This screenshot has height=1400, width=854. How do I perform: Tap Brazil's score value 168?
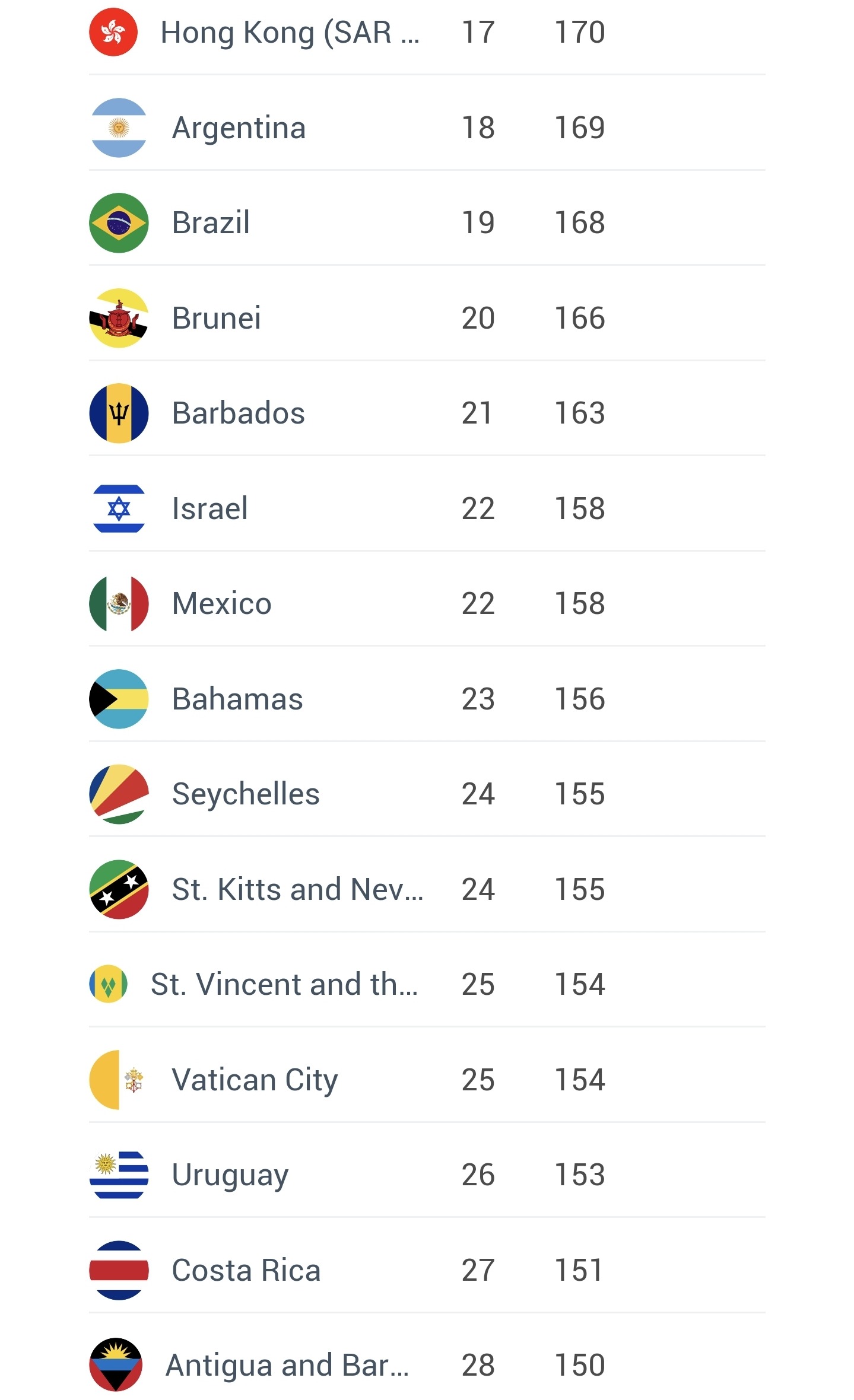click(580, 223)
